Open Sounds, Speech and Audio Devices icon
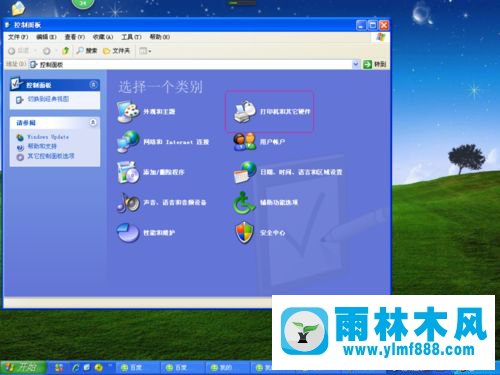 click(x=128, y=202)
